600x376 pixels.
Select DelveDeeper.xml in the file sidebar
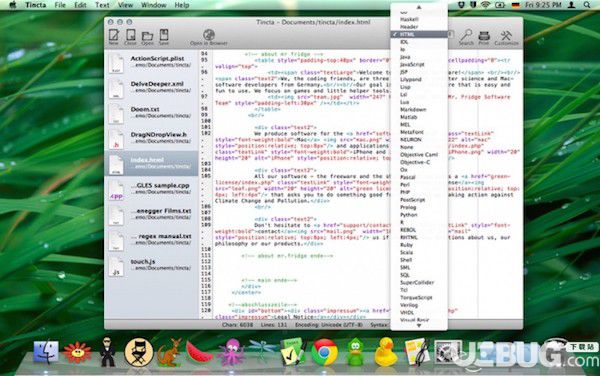point(151,87)
